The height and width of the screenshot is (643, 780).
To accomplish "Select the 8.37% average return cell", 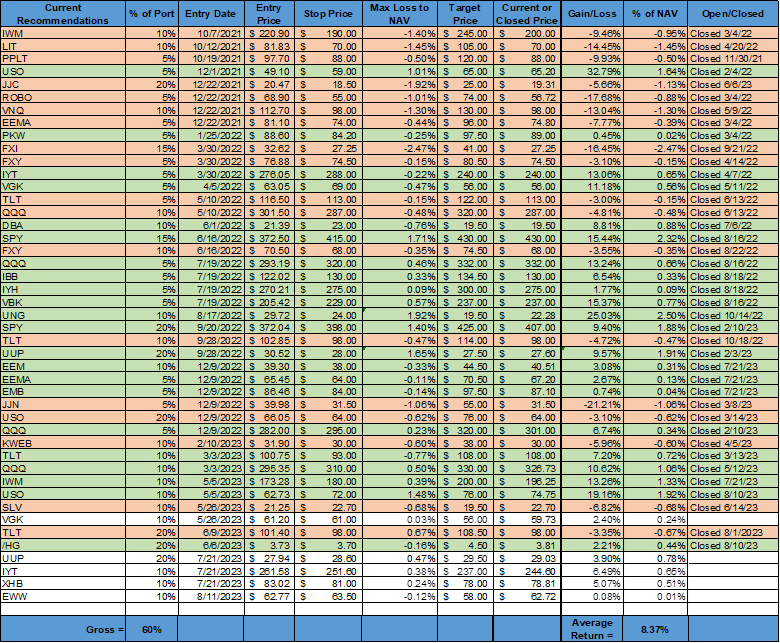I will 655,629.
